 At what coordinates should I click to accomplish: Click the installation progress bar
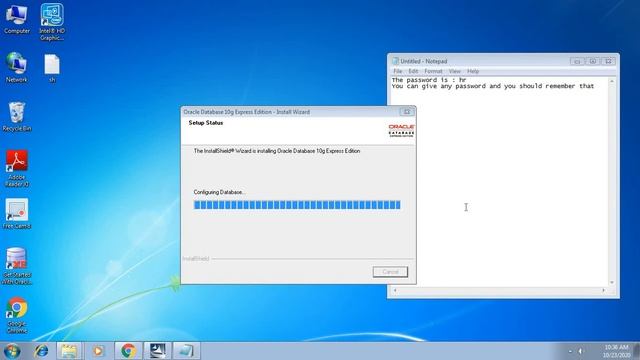[297, 205]
